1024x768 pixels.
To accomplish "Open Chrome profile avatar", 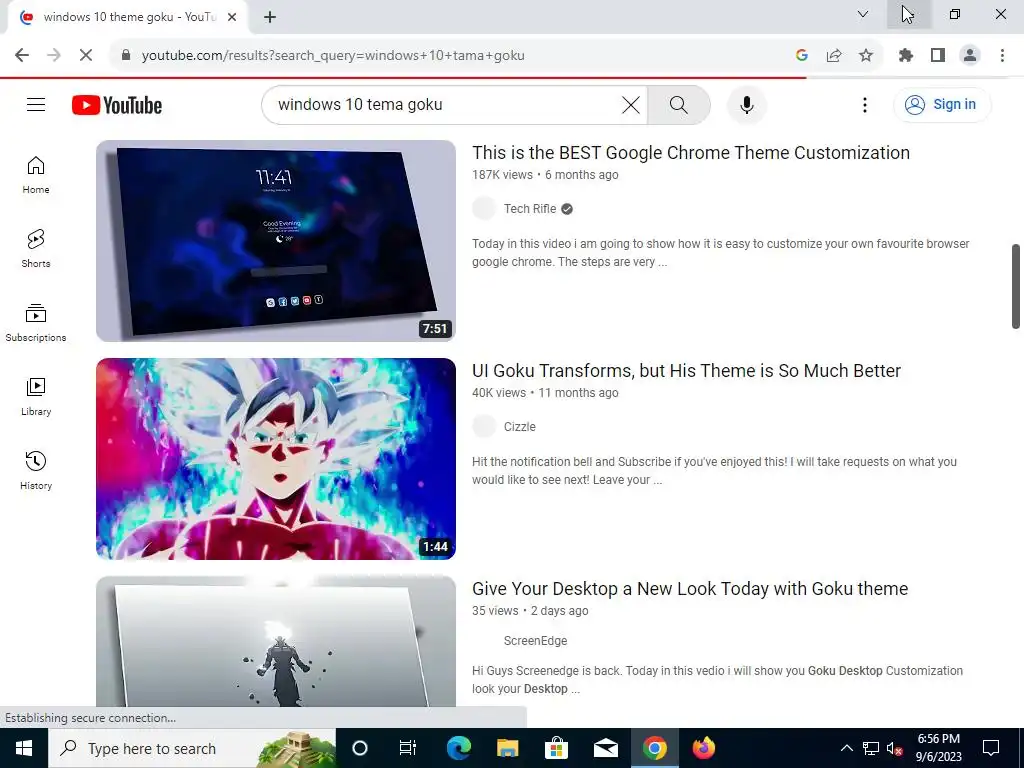I will pyautogui.click(x=970, y=55).
